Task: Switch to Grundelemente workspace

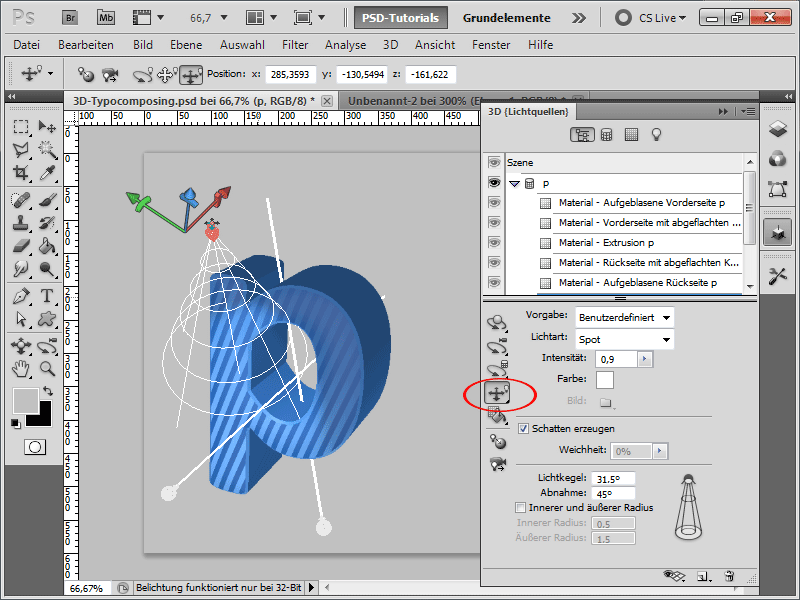Action: (507, 18)
